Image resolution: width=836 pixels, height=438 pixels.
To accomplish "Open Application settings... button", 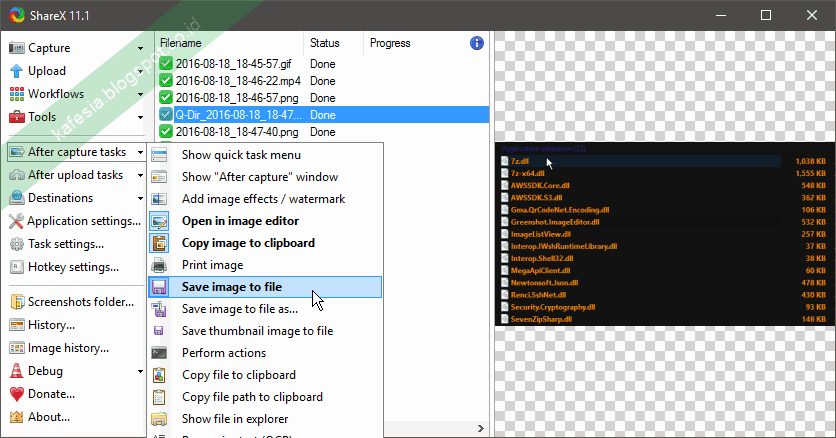I will point(76,221).
